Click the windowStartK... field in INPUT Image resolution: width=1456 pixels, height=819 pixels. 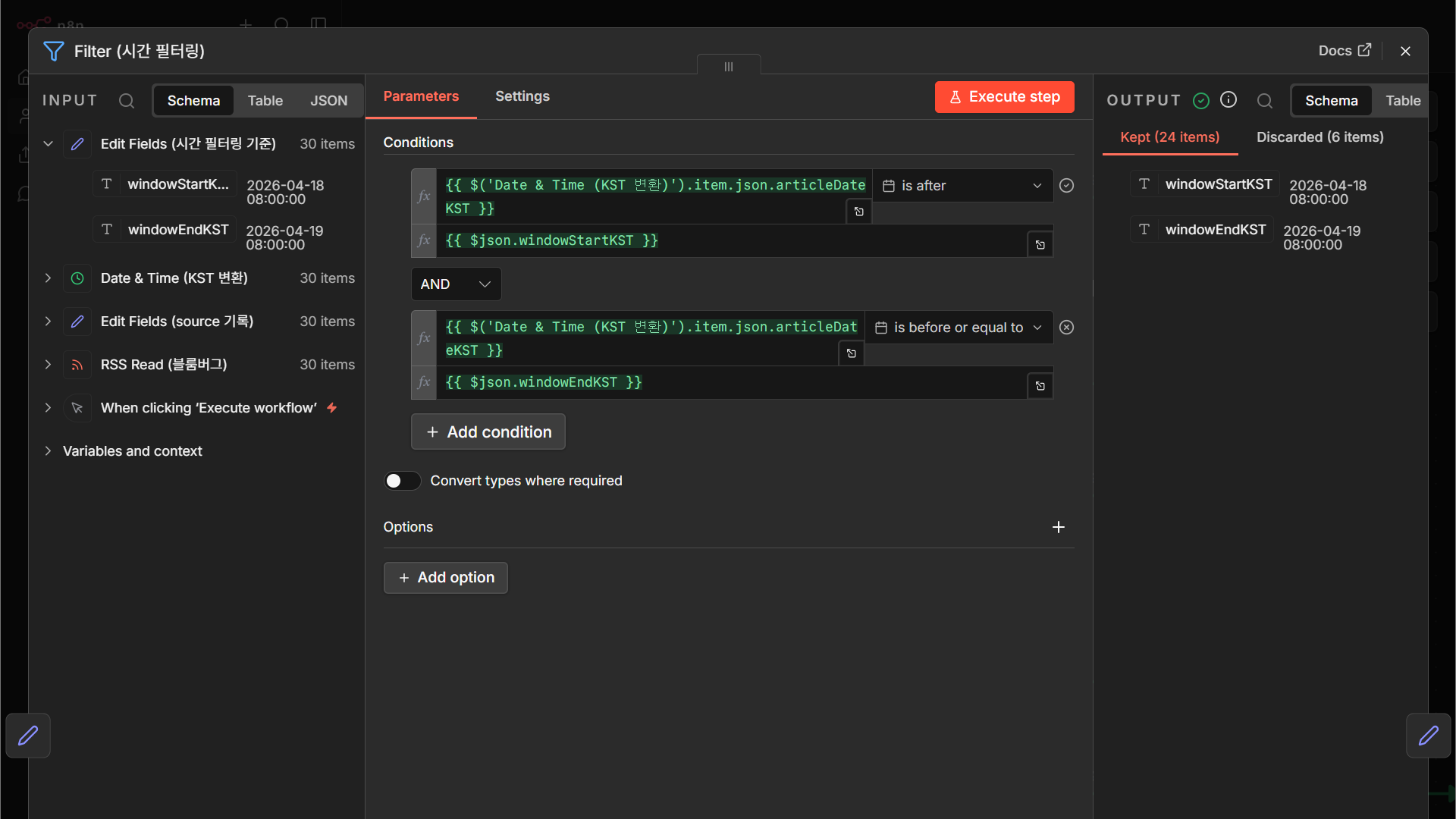coord(165,184)
